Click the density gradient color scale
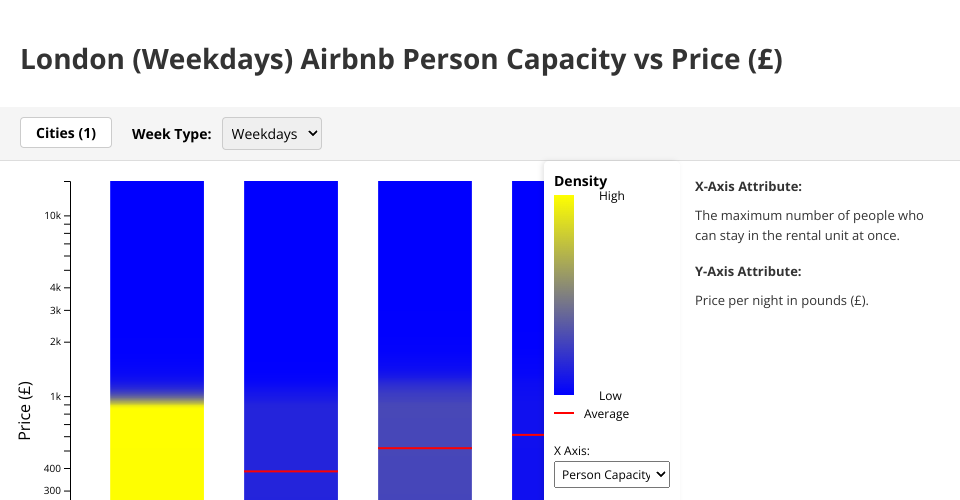 coord(564,295)
